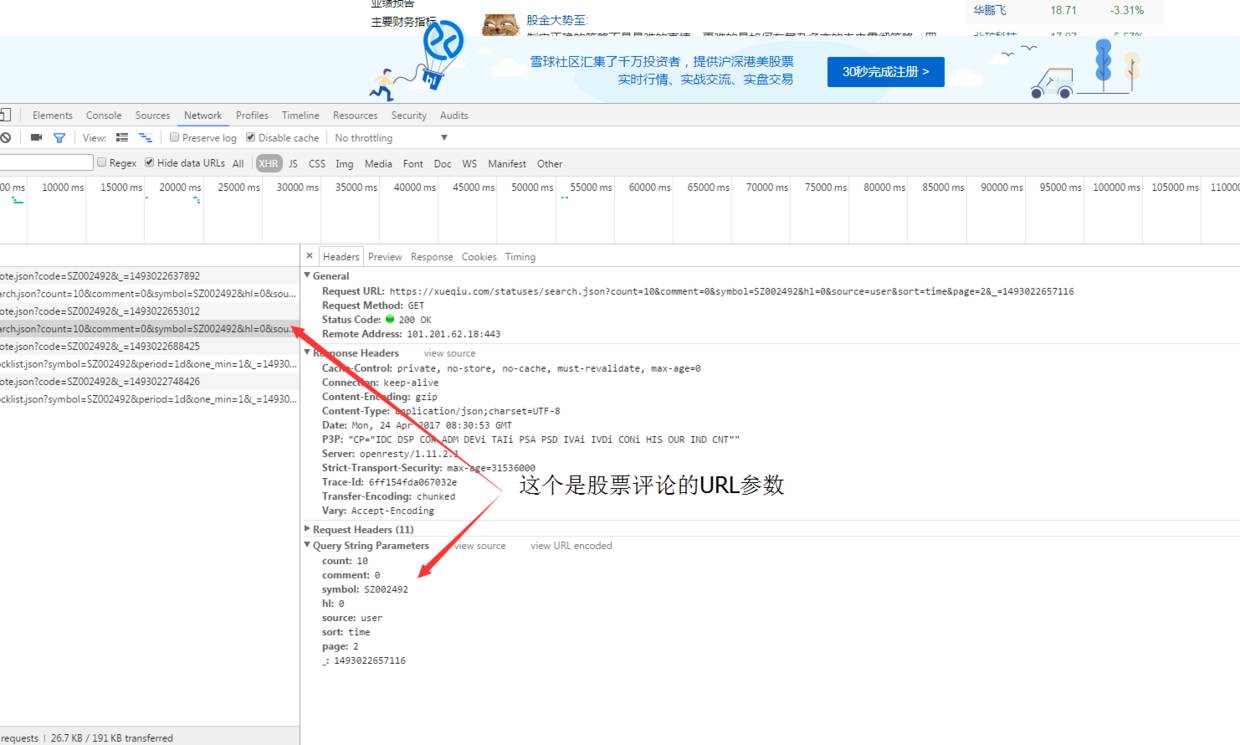Click the 35000 ms timeline marker
The image size is (1240, 745).
[356, 187]
